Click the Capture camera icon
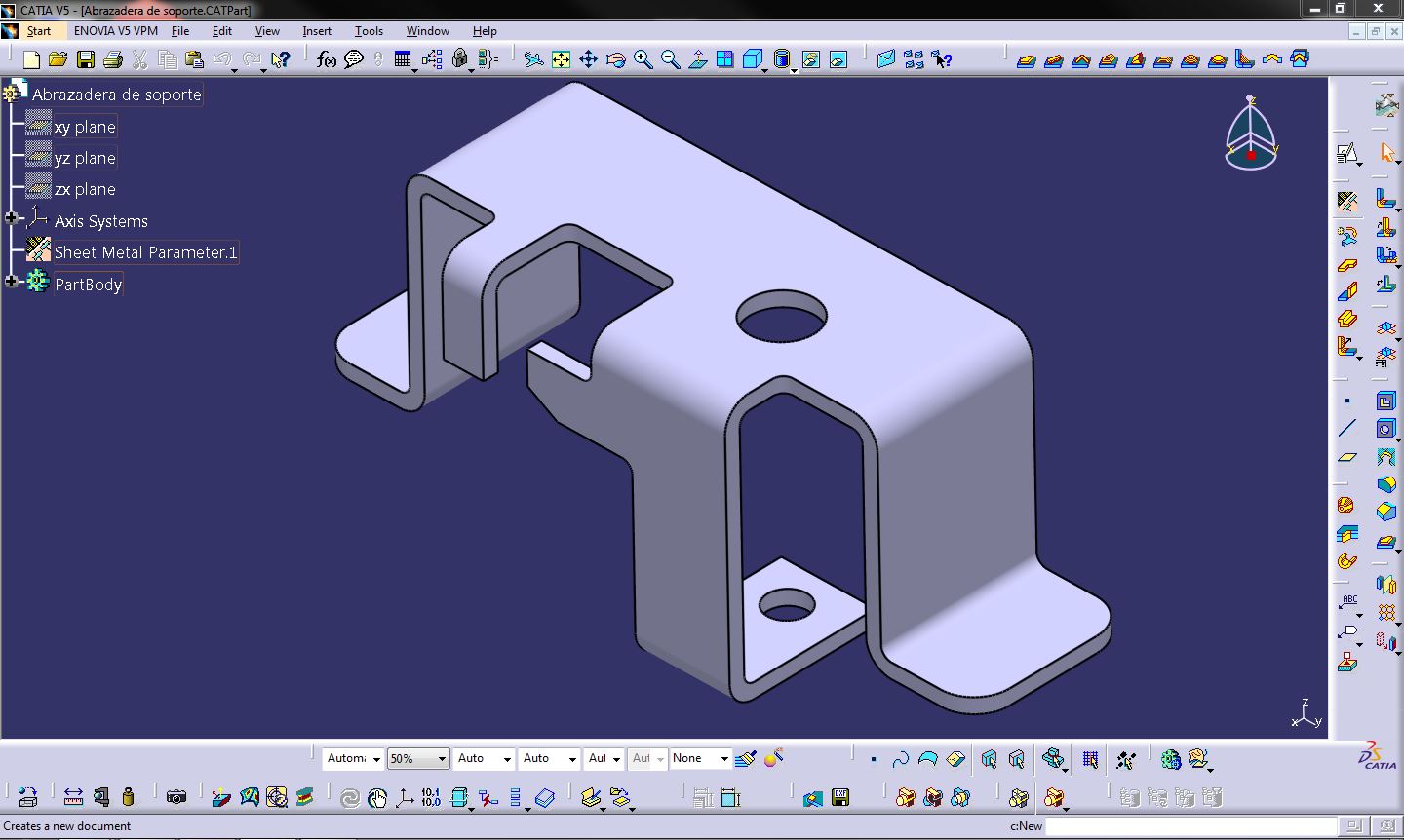This screenshot has height=840, width=1404. (x=175, y=797)
